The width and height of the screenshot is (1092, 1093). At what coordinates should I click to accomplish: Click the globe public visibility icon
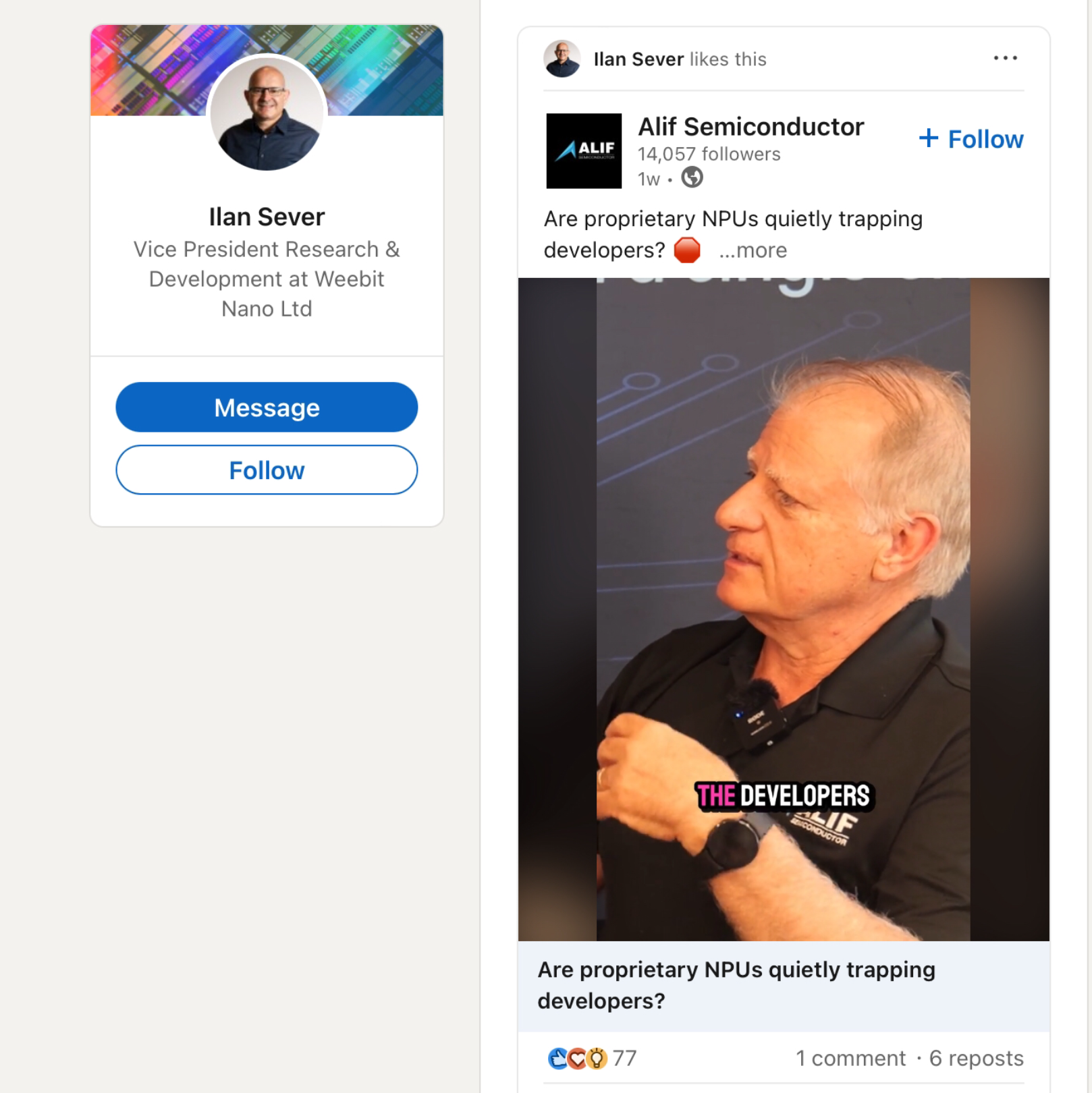[x=692, y=178]
